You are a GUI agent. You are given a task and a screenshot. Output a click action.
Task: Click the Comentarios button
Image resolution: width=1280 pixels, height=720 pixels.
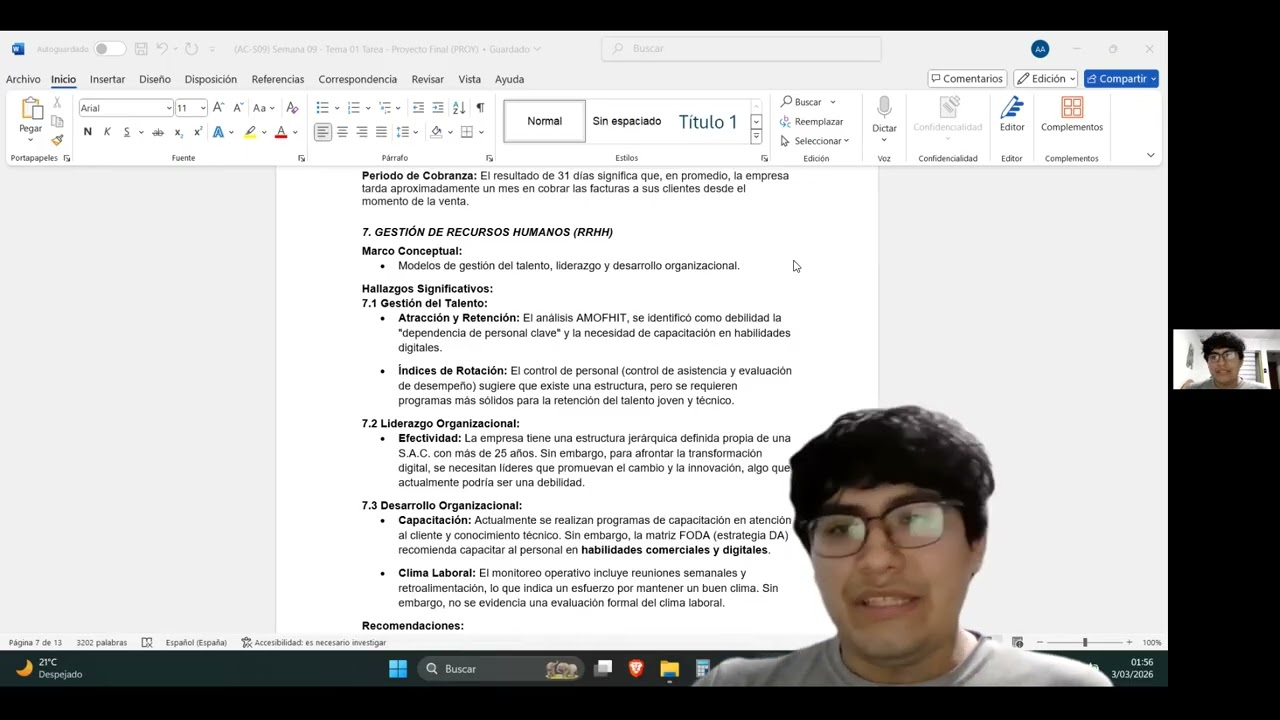[x=966, y=79]
